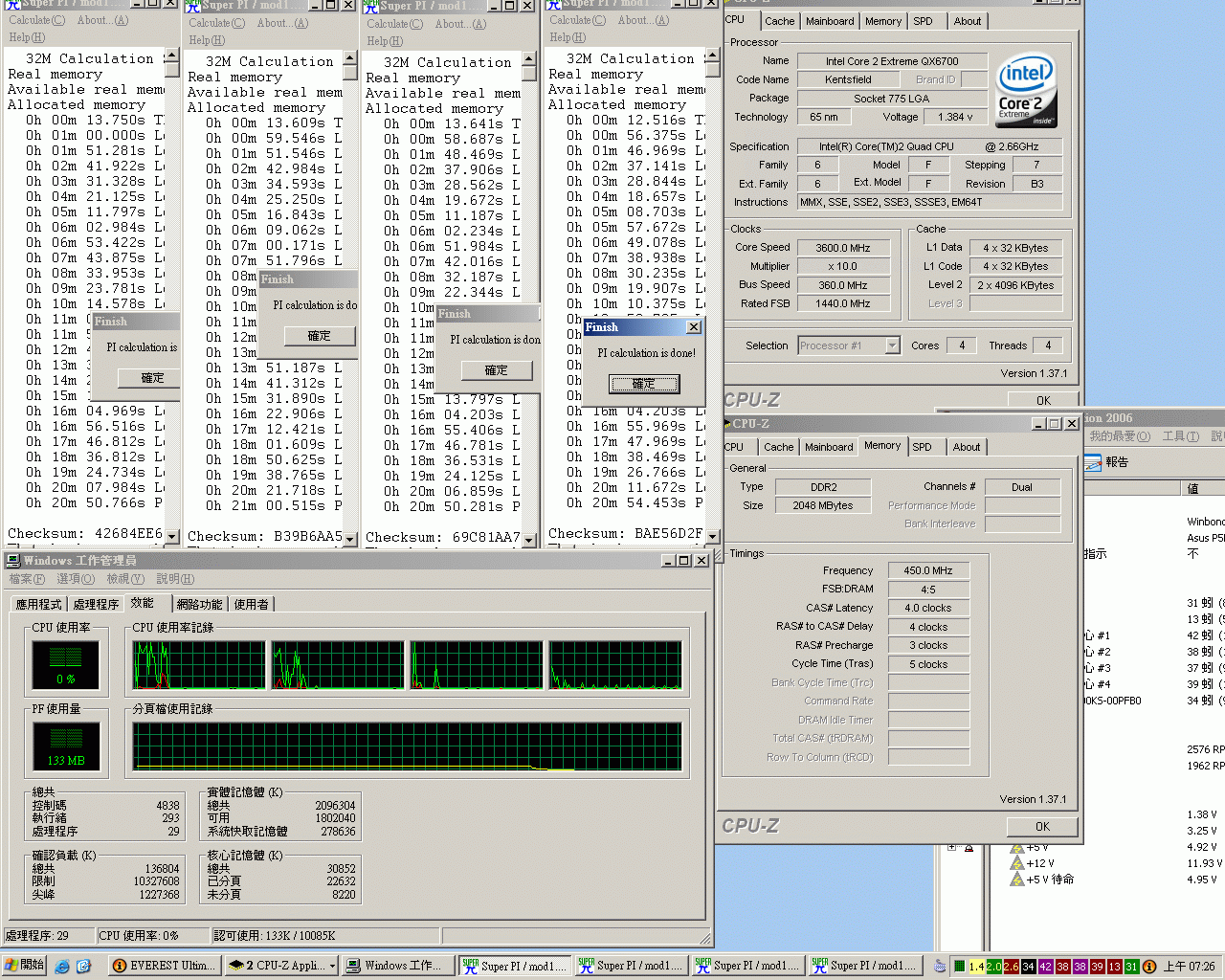The height and width of the screenshot is (980, 1225).
Task: Expand the tree node in EVEREST sidebar
Action: coord(952,846)
